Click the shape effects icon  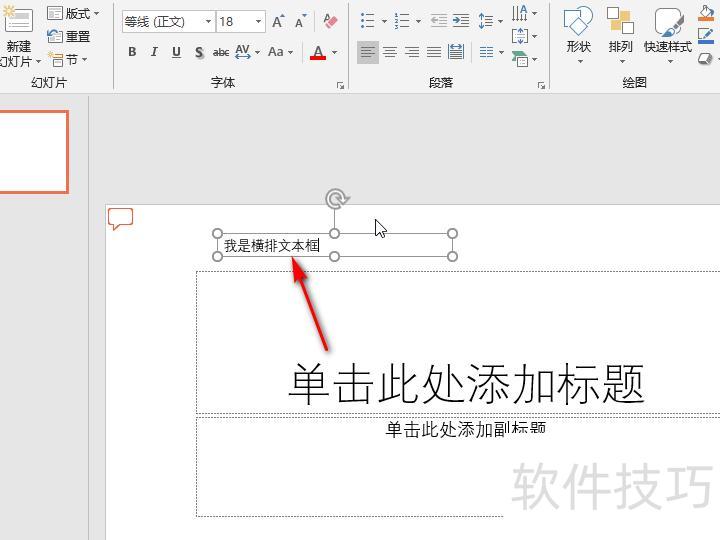[705, 59]
